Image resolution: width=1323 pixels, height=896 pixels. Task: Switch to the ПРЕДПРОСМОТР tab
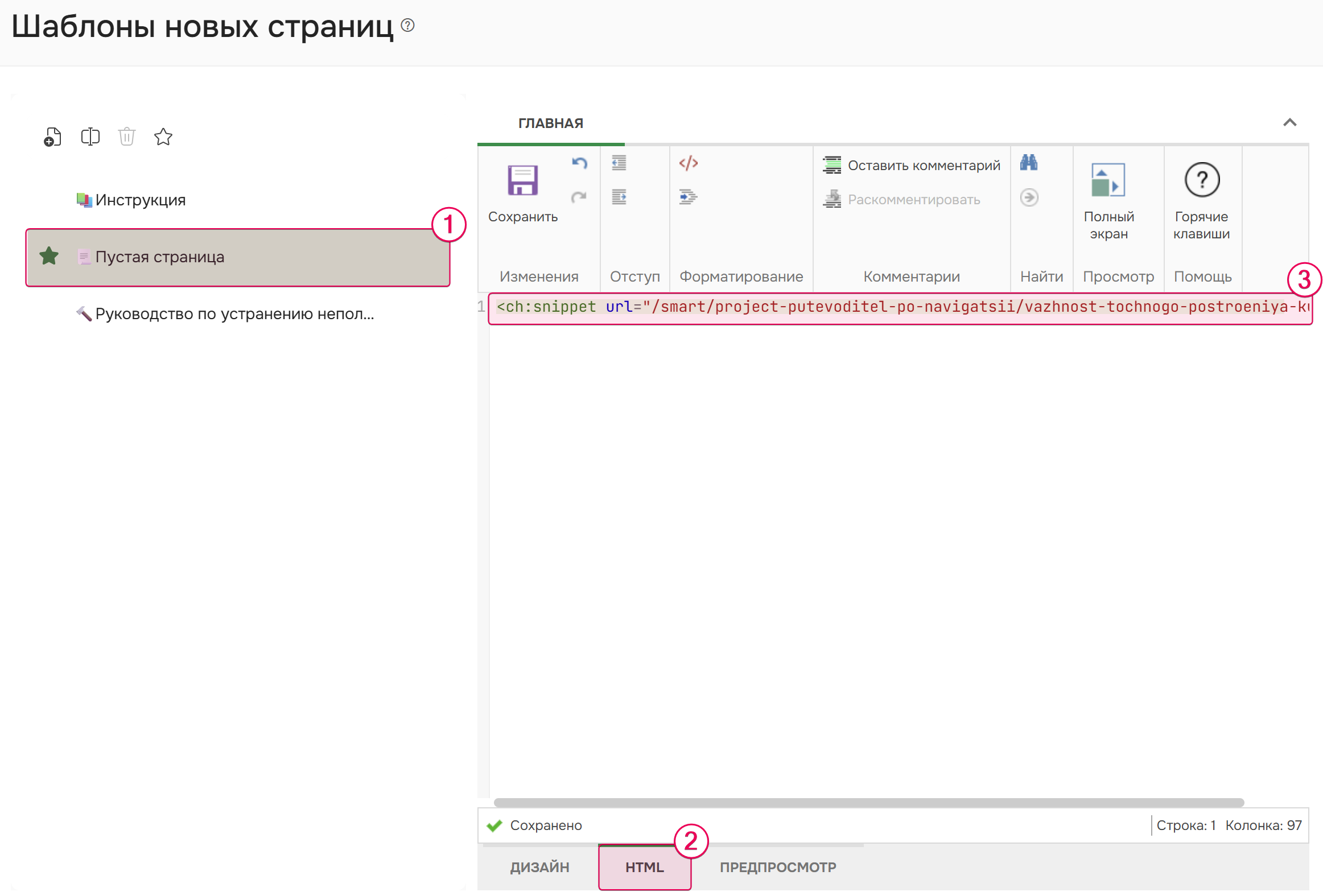coord(778,867)
